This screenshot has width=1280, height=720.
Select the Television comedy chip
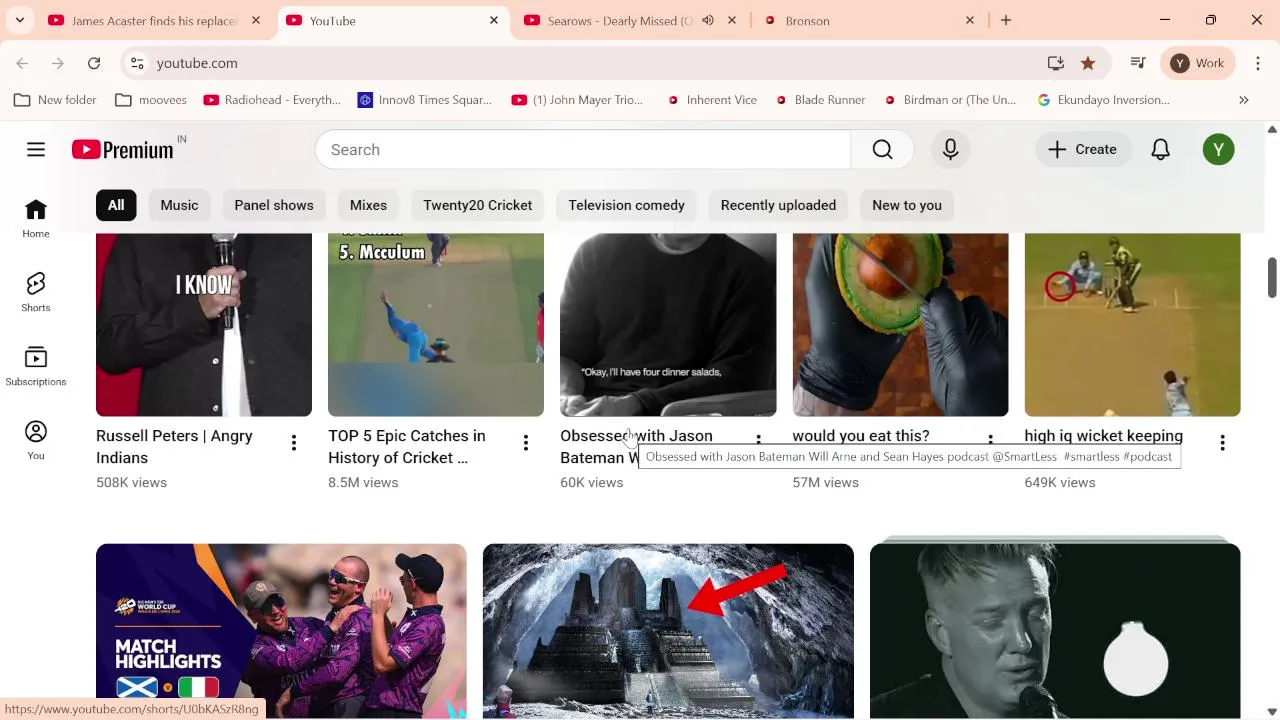627,205
